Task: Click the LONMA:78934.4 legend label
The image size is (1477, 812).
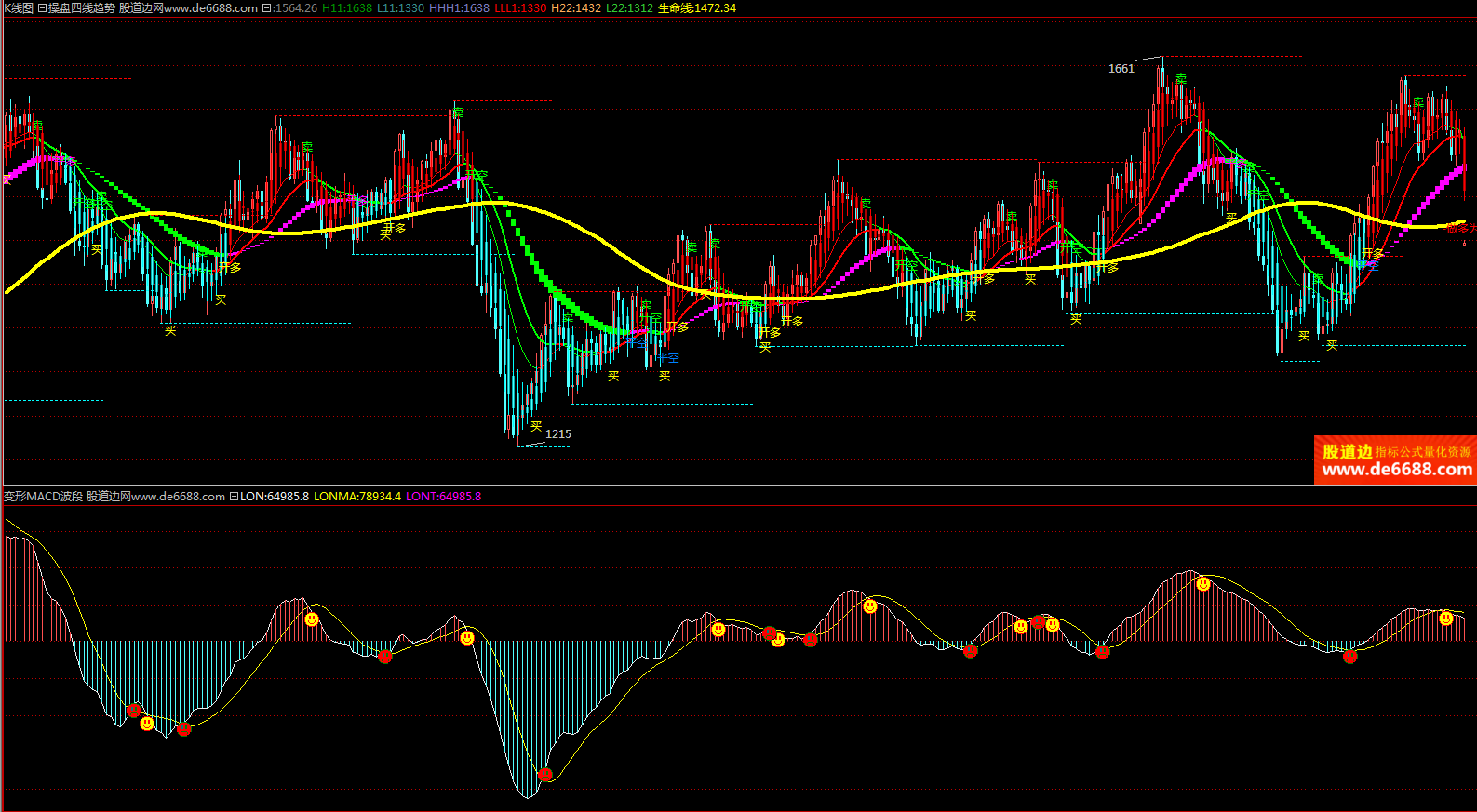Action: (357, 497)
